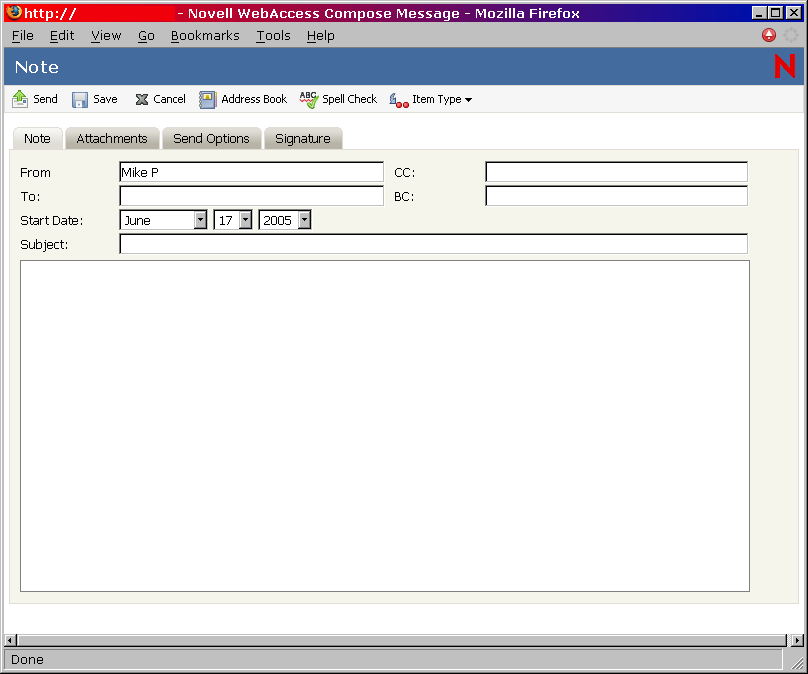Open the Edit menu
Image resolution: width=808 pixels, height=674 pixels.
coord(62,36)
